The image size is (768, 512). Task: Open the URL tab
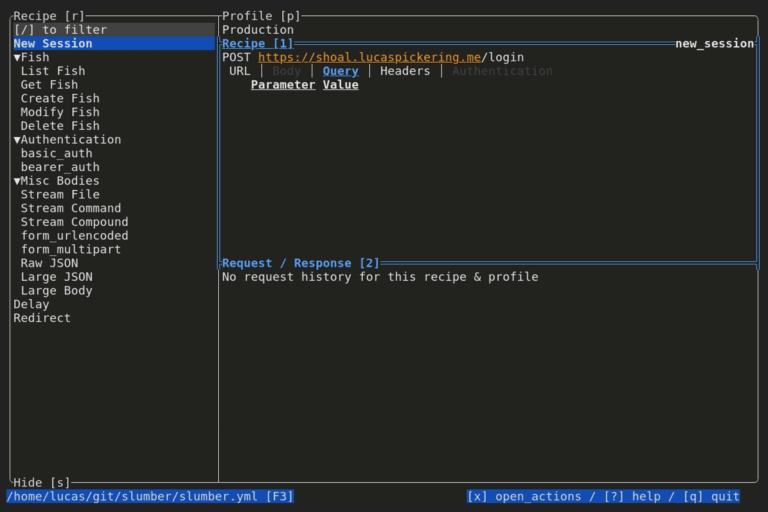click(240, 71)
